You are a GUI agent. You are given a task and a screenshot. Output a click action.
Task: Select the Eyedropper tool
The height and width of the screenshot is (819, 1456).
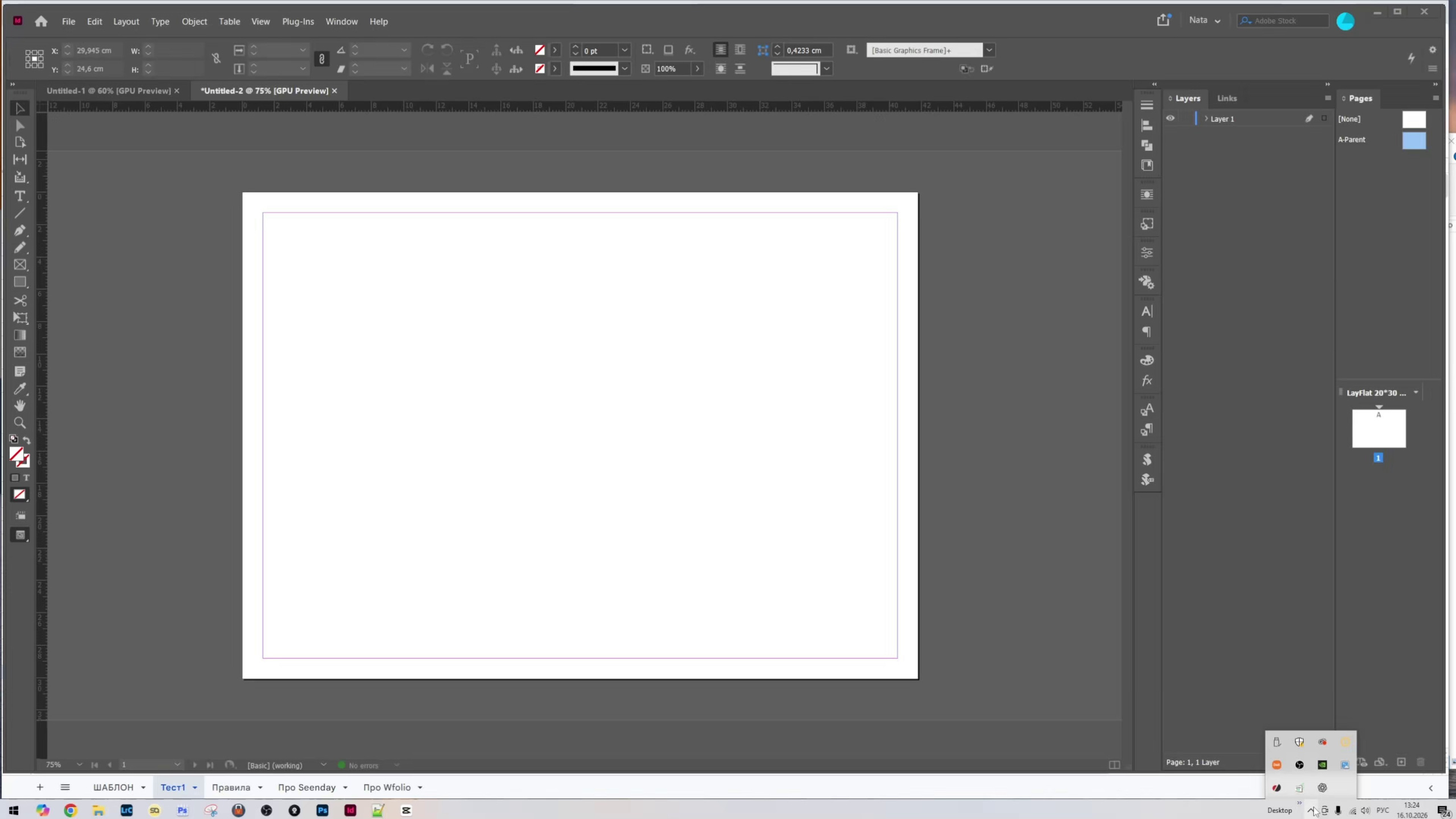20,389
